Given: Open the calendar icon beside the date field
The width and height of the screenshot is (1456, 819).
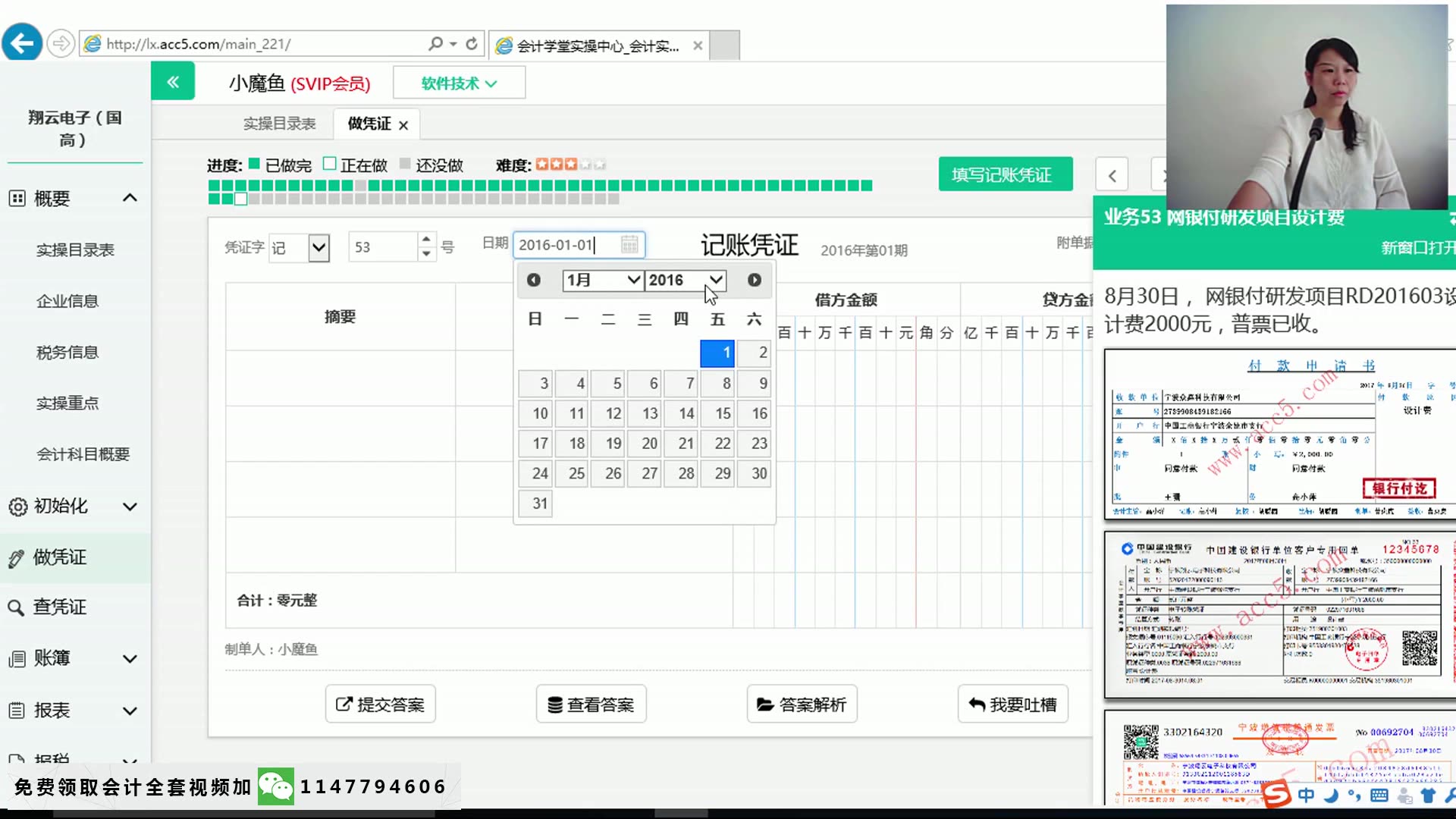Looking at the screenshot, I should [x=629, y=244].
